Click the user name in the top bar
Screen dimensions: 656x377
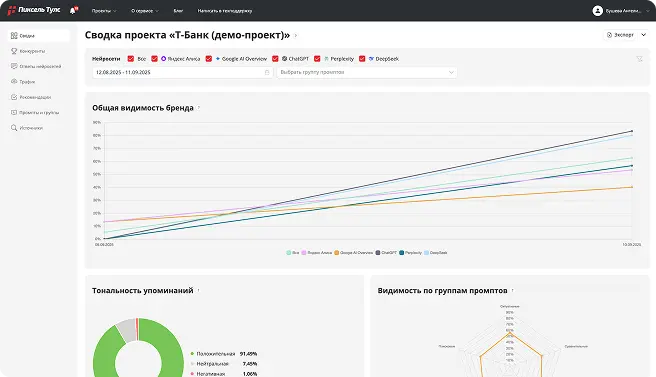(623, 11)
